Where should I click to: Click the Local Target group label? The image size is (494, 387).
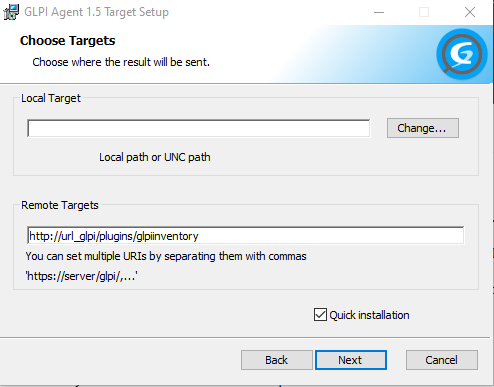click(51, 98)
